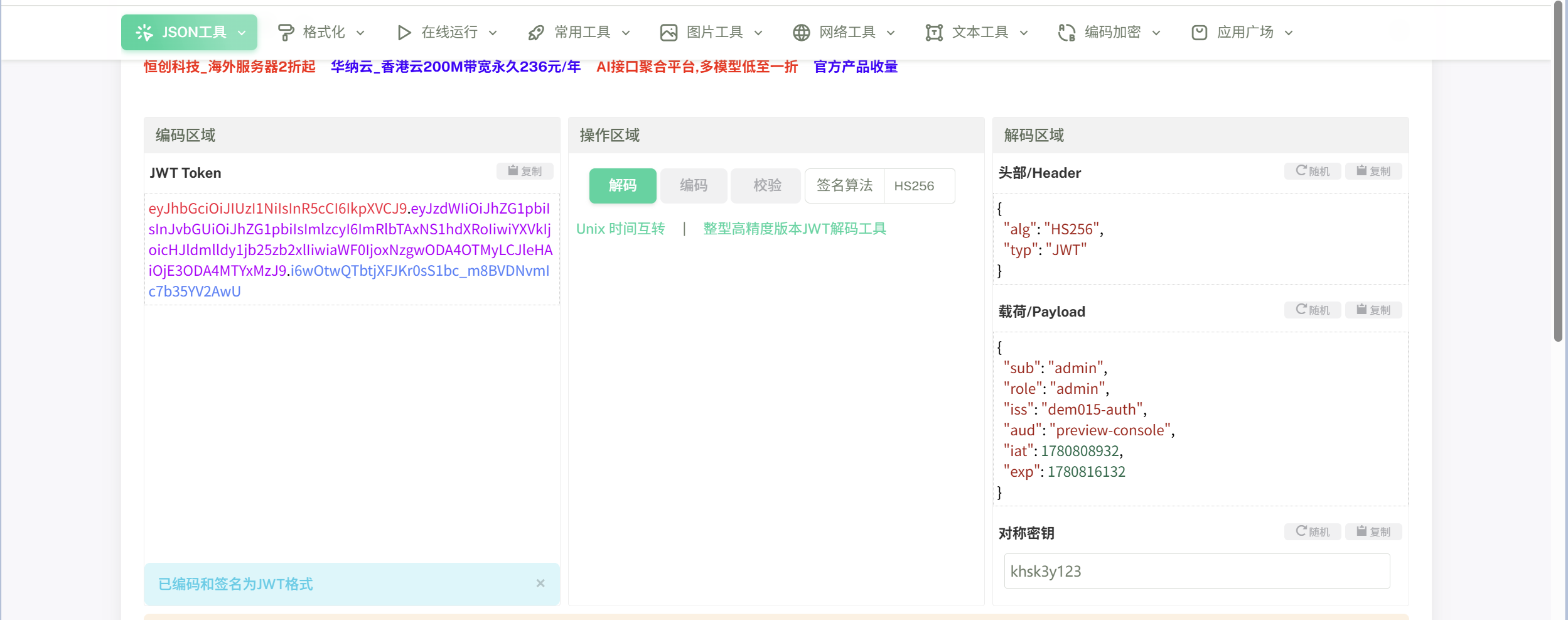Click the "alg": "HS256" line
Viewport: 1568px width, 620px height.
pos(1053,229)
